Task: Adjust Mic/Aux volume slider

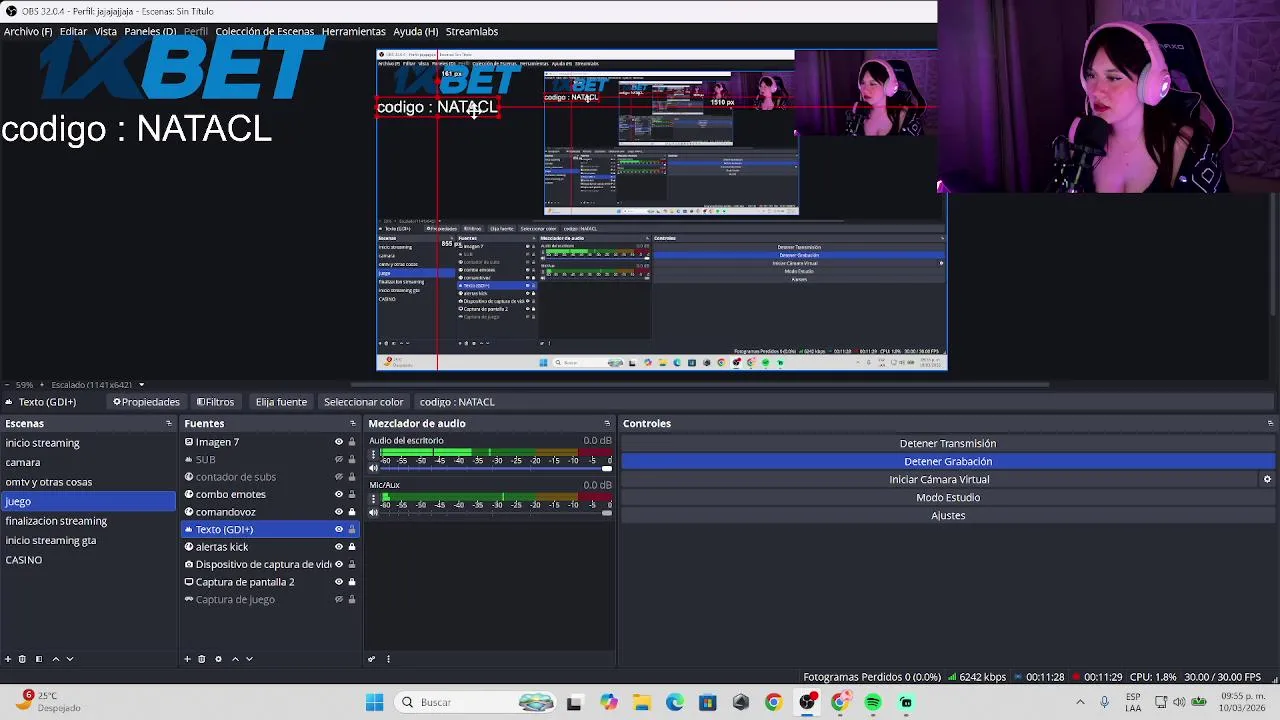Action: [x=495, y=512]
